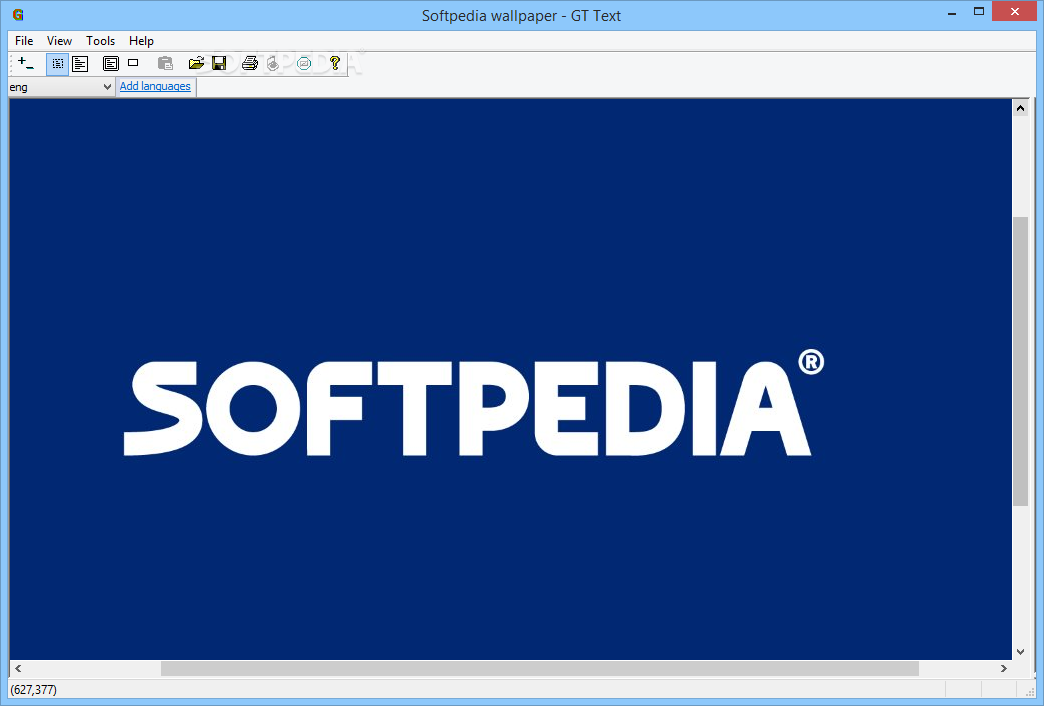Click the zoom plus/minus toolbar icon
Screen dimensions: 1044x706
click(26, 64)
